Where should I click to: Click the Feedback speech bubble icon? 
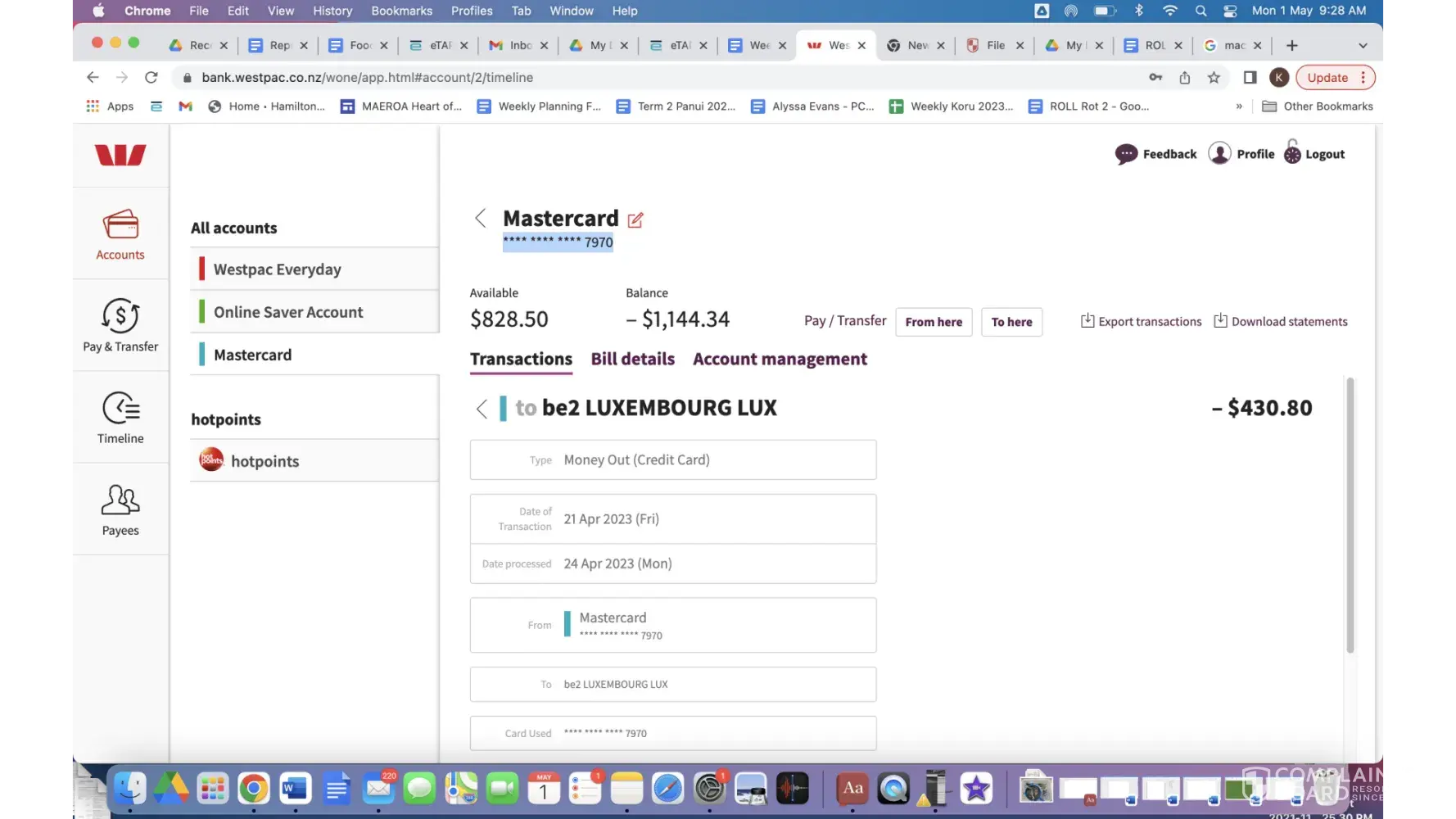pos(1126,154)
